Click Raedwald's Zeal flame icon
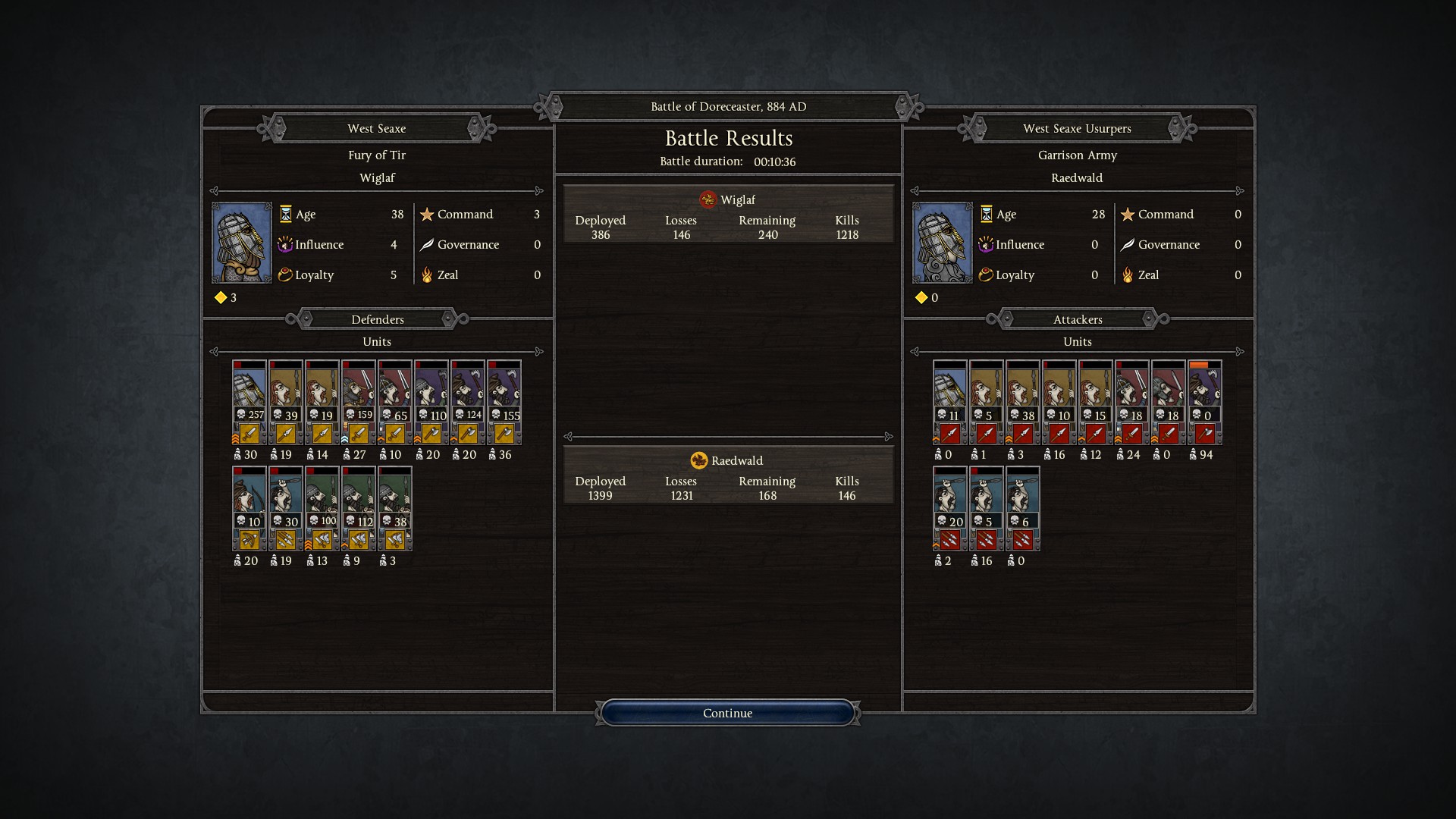This screenshot has width=1456, height=819. [1128, 275]
